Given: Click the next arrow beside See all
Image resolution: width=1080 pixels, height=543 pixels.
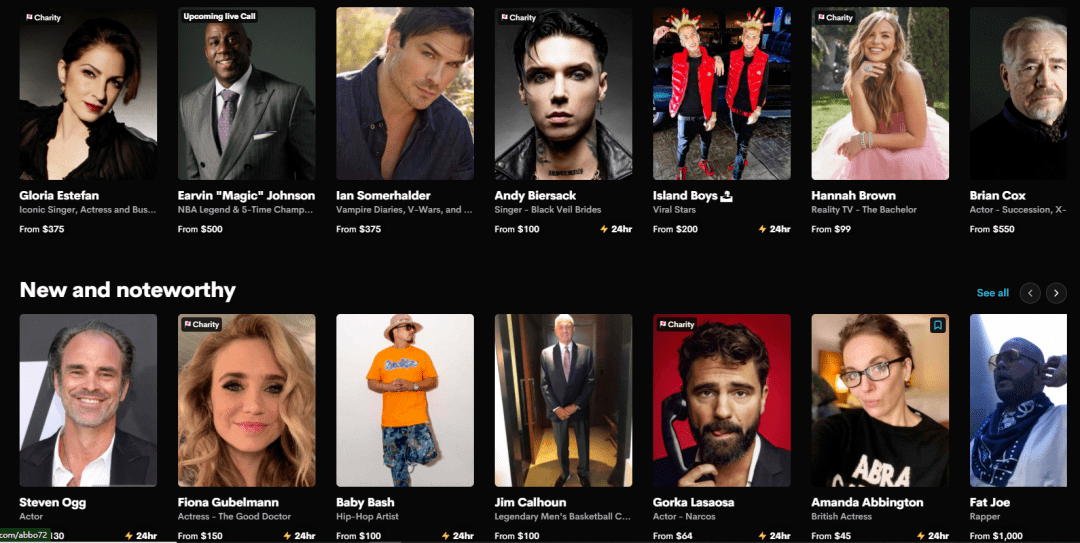Looking at the screenshot, I should click(1056, 293).
